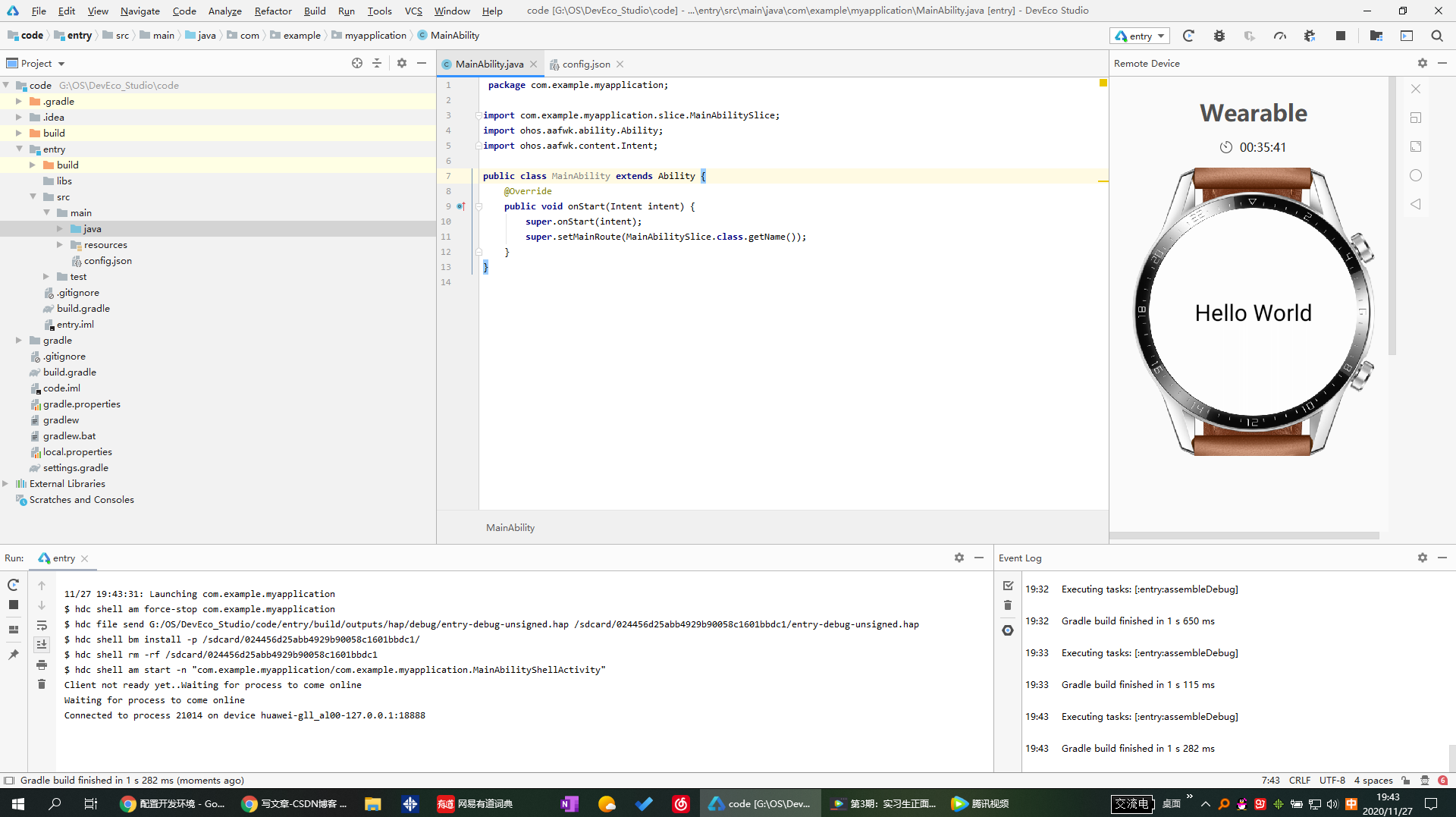Click Attach Debugger to Process icon
1456x817 pixels.
1310,36
